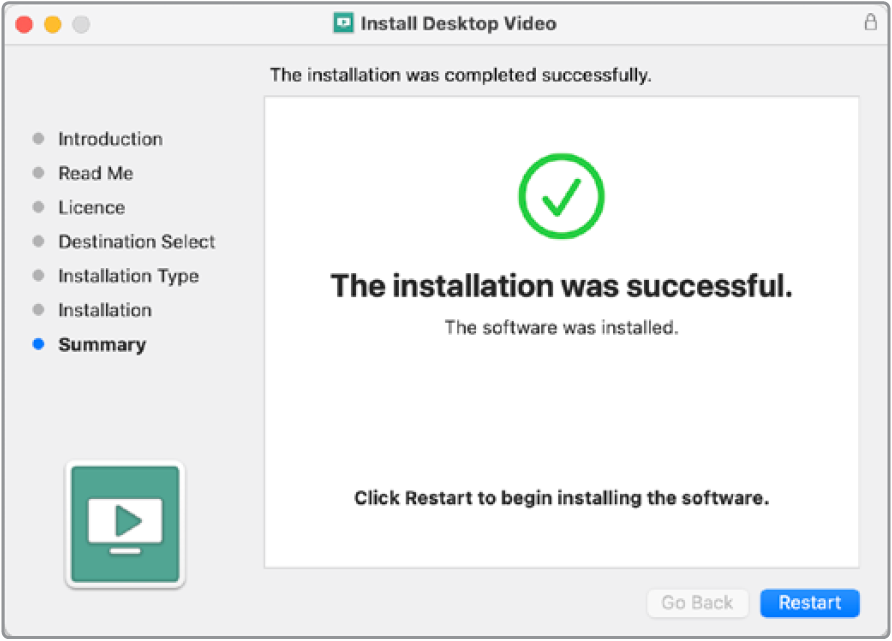Image resolution: width=892 pixels, height=641 pixels.
Task: Click the "Click Restart to begin" message
Action: pyautogui.click(x=561, y=498)
